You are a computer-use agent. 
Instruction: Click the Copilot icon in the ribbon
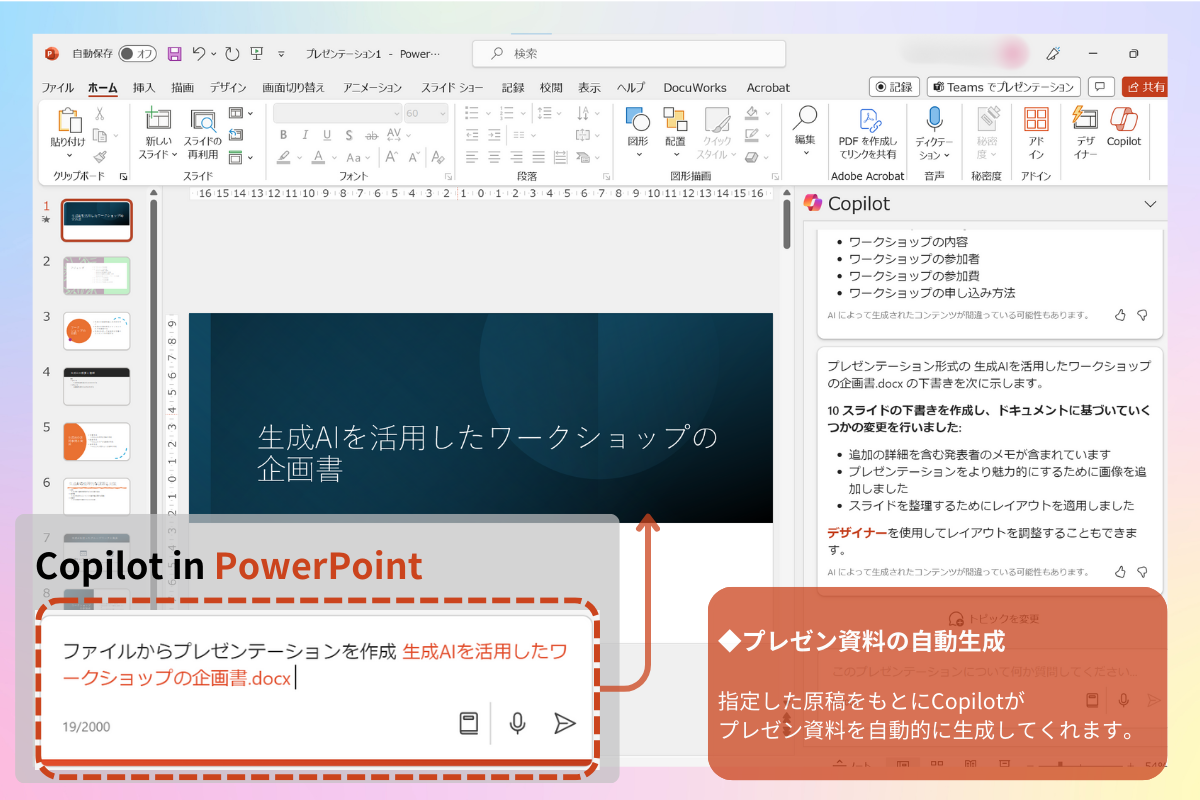[1124, 118]
